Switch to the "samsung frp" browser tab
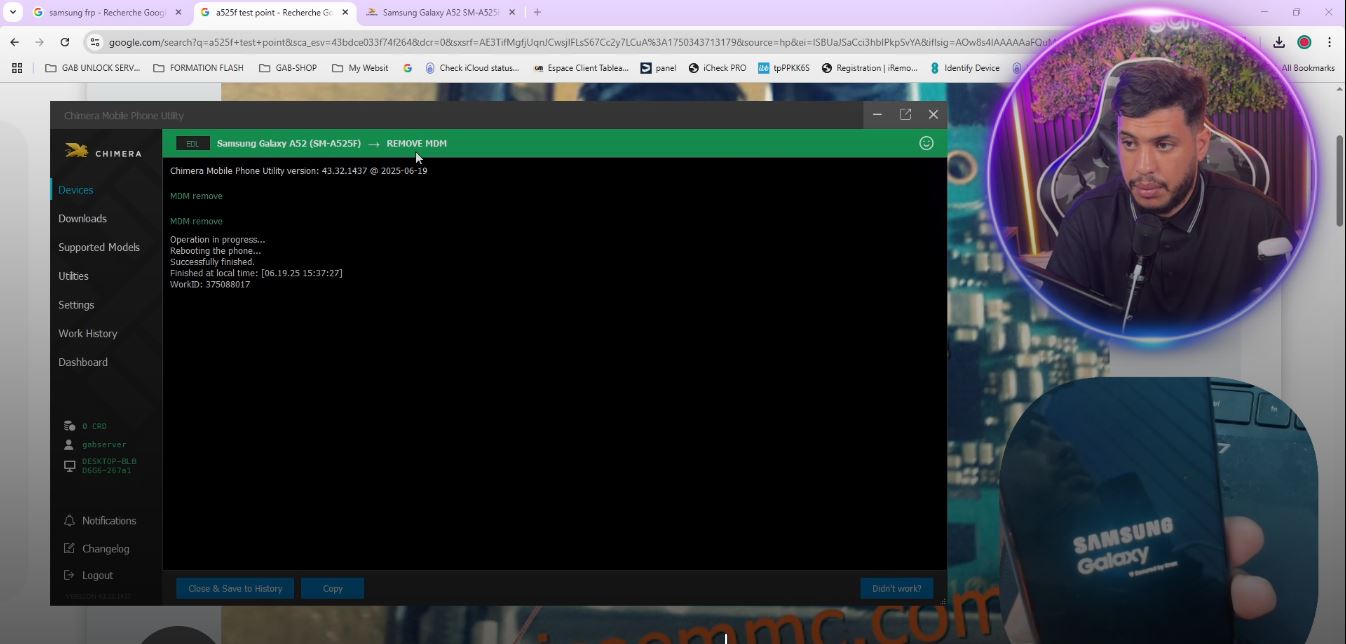Image resolution: width=1346 pixels, height=644 pixels. [x=107, y=13]
